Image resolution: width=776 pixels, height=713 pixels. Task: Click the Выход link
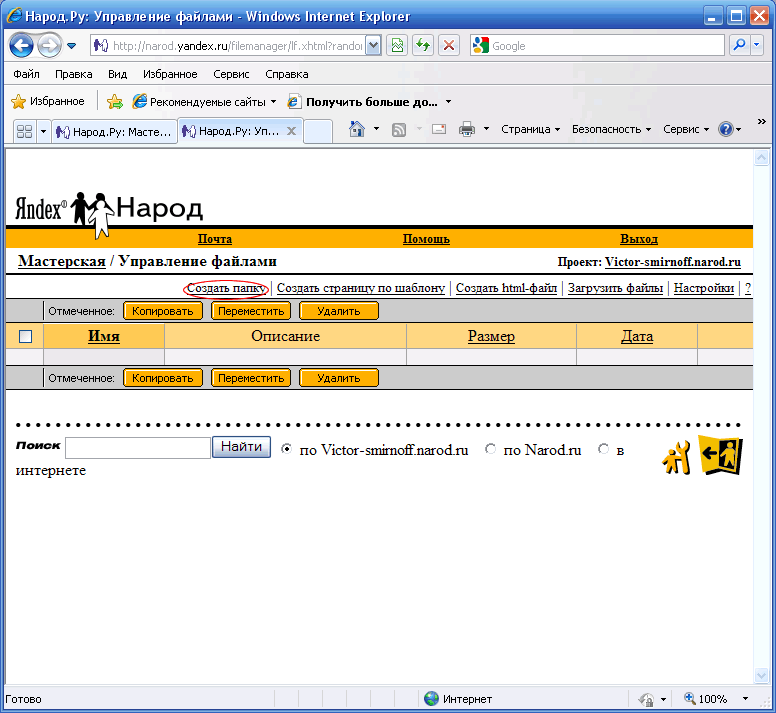(639, 239)
